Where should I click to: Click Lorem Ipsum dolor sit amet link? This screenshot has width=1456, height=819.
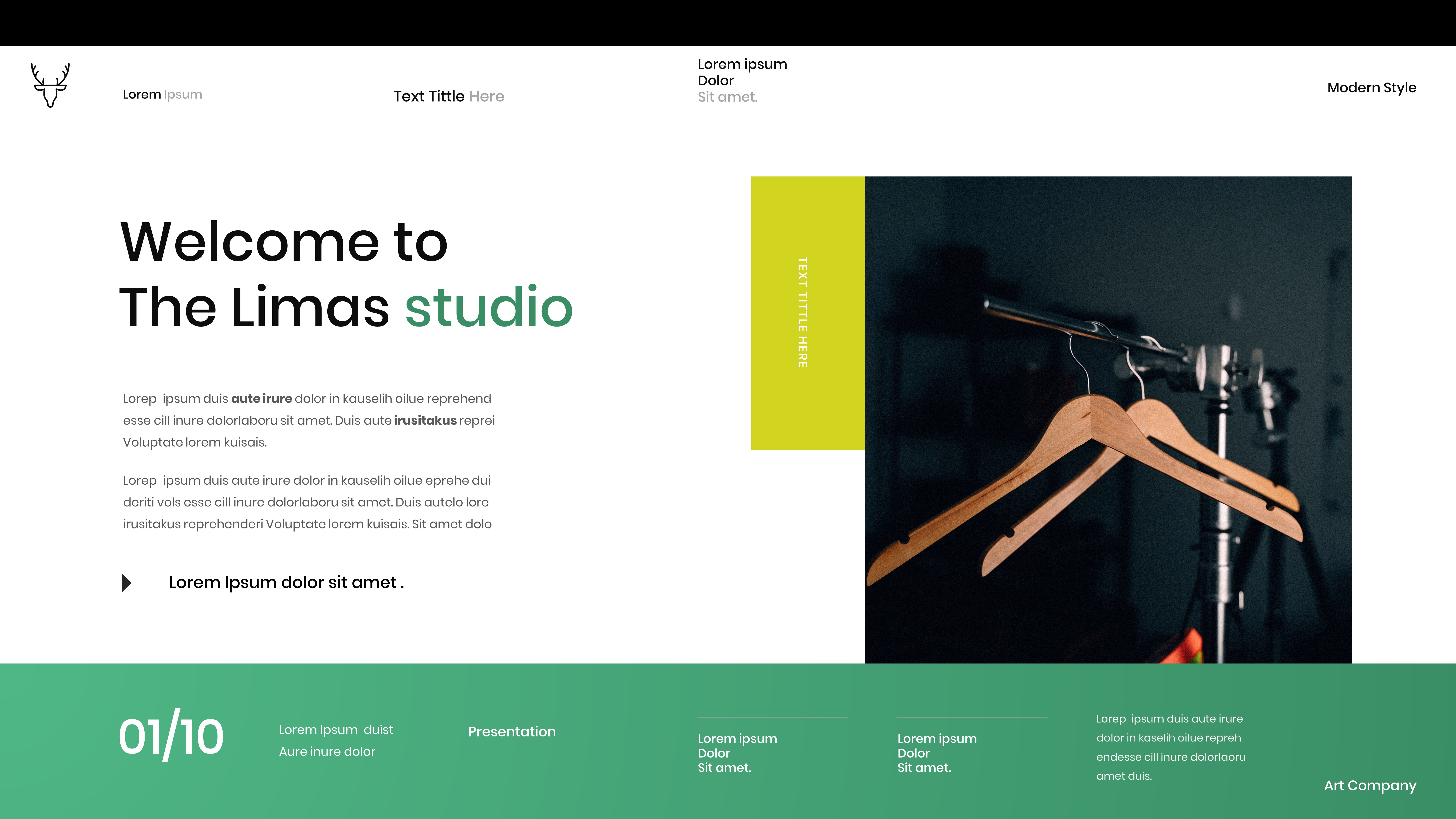(286, 582)
